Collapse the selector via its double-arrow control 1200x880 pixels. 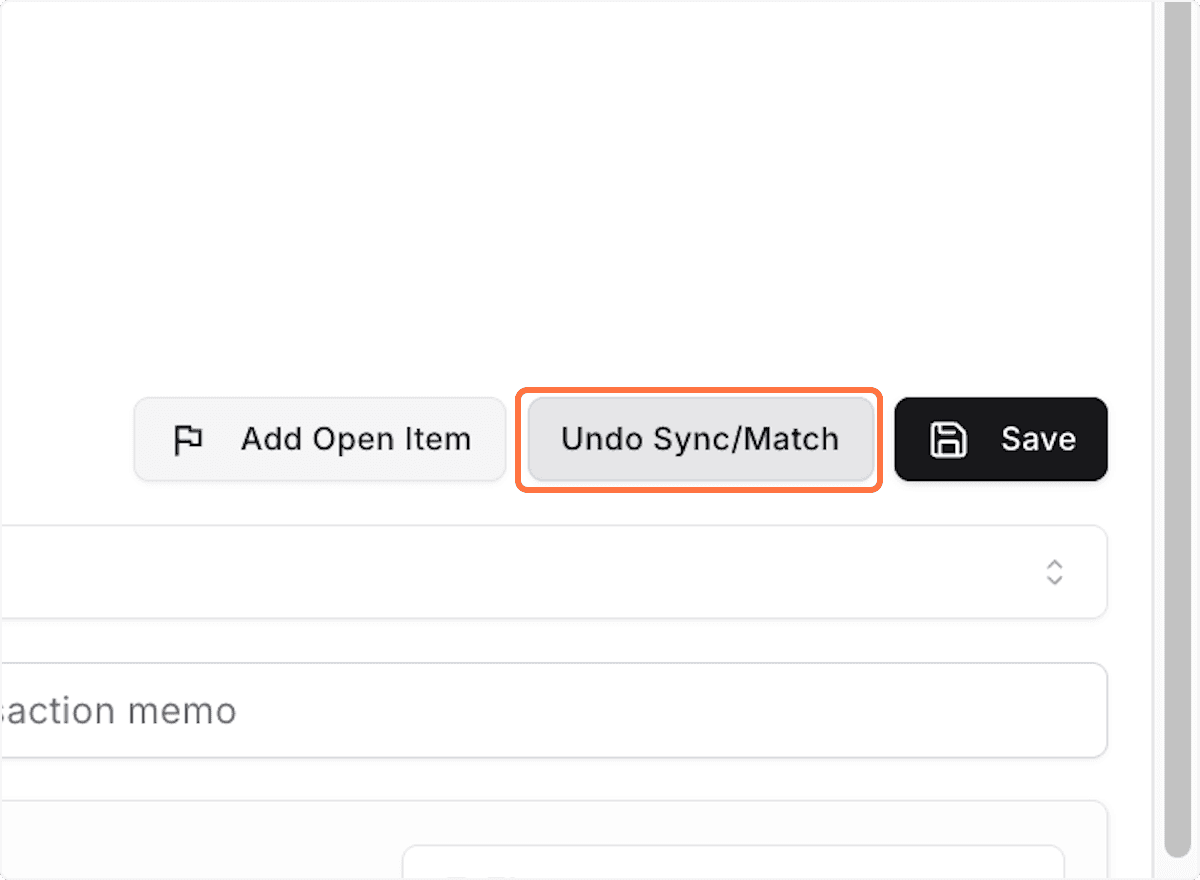point(1054,572)
